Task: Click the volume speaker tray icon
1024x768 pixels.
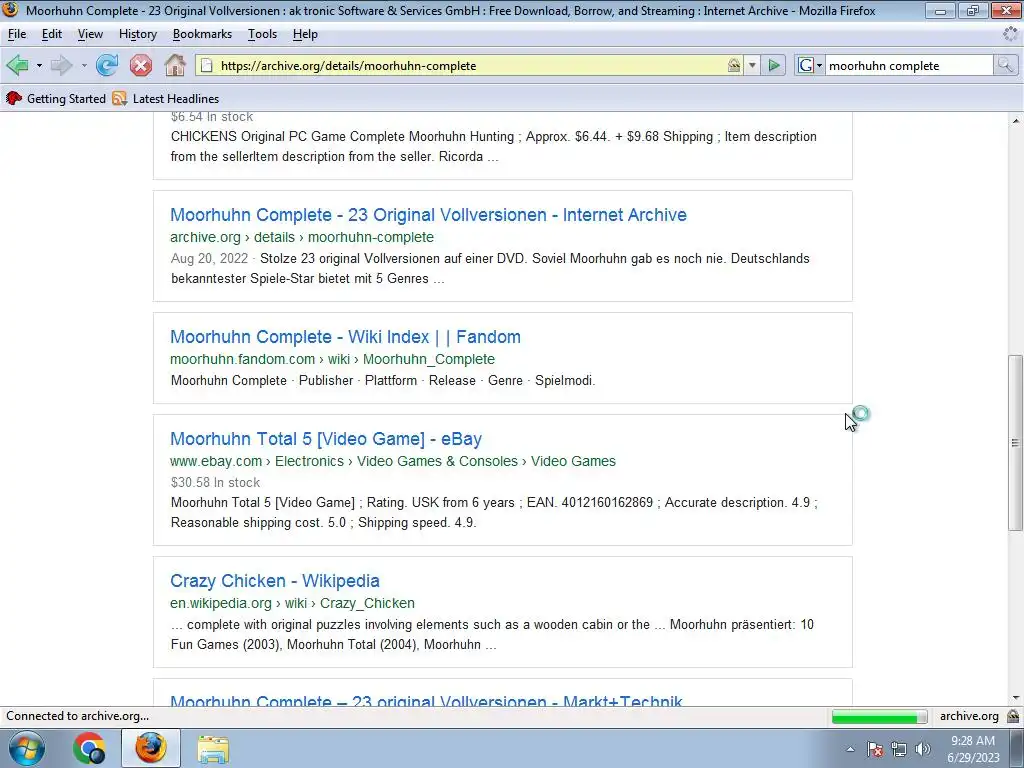Action: tap(923, 749)
